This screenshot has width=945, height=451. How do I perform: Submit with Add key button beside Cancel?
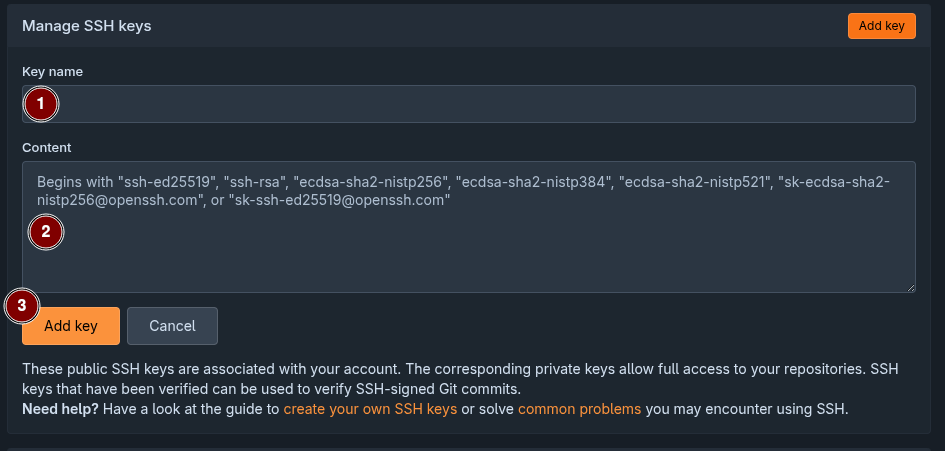[71, 326]
